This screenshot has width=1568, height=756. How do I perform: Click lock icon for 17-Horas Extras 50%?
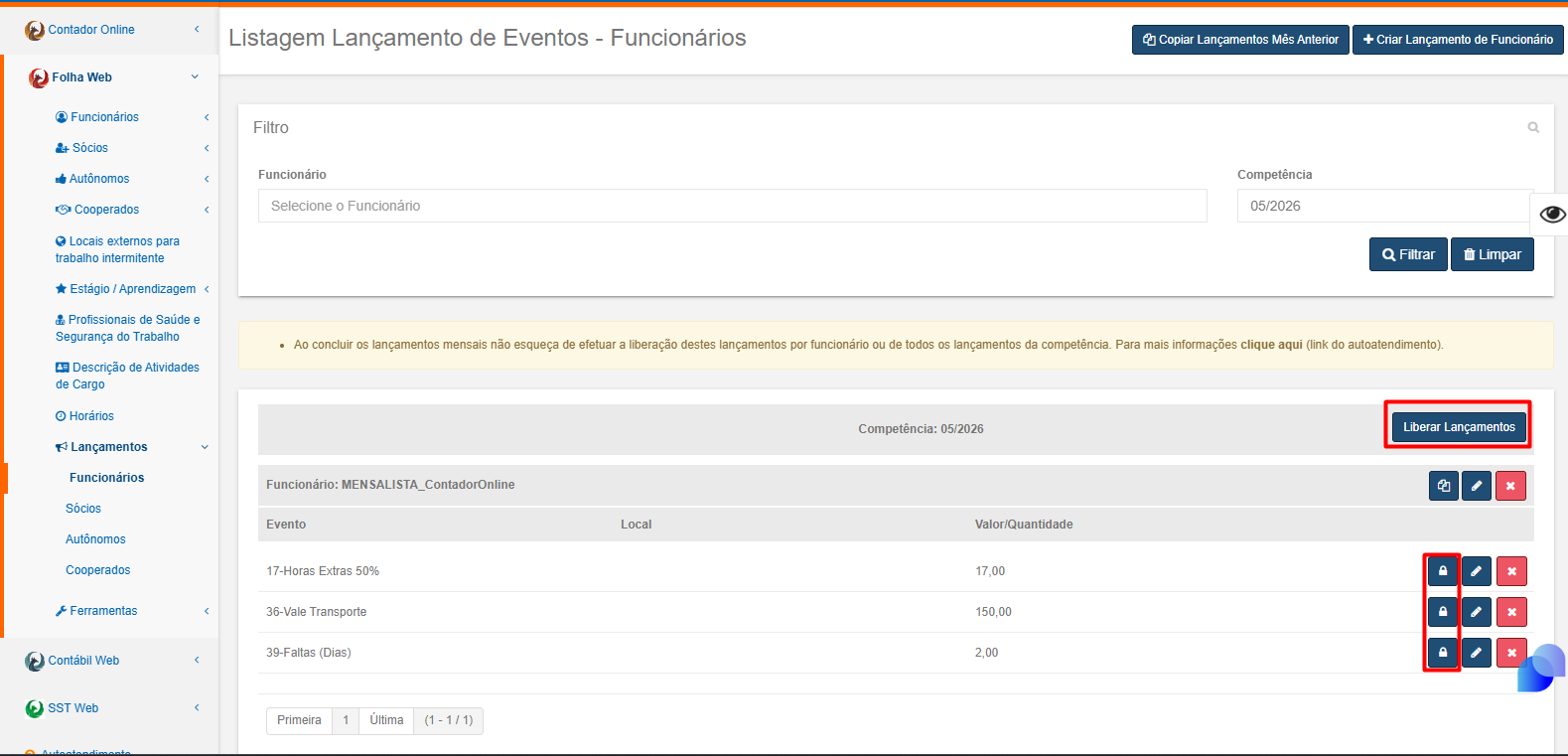coord(1443,571)
